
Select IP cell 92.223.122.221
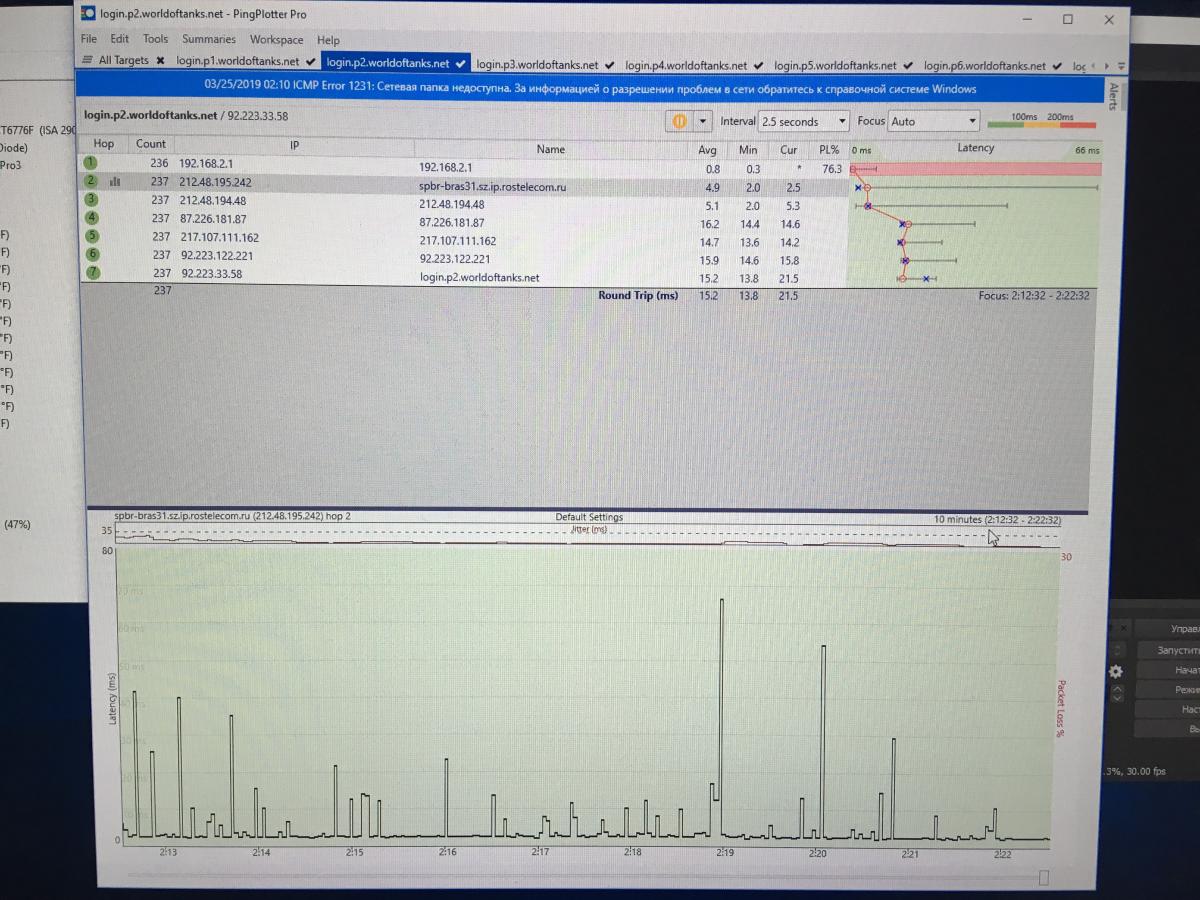pyautogui.click(x=217, y=255)
